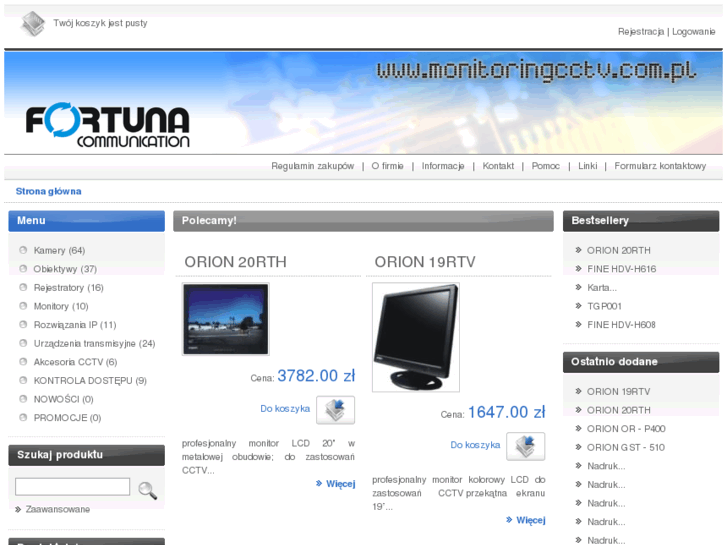Select NOWOŚCI (0) category
The image size is (727, 545).
64,399
